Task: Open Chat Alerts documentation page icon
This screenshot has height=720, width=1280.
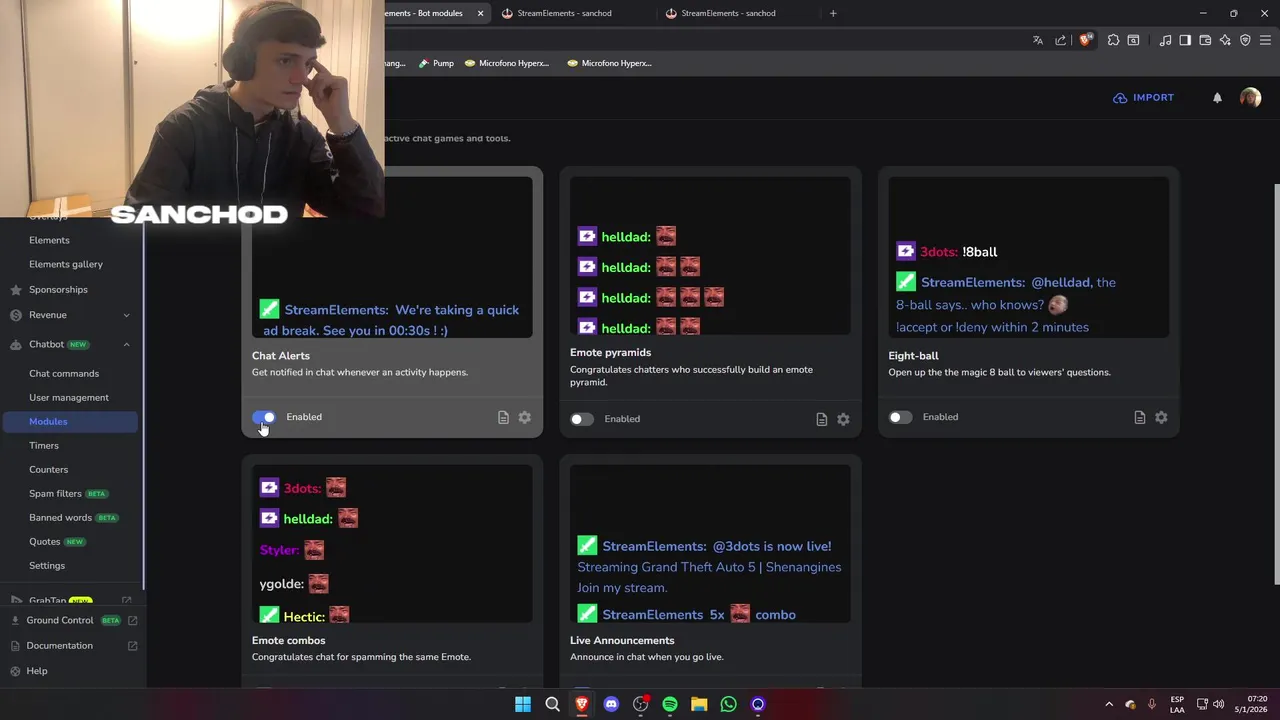Action: pyautogui.click(x=503, y=417)
